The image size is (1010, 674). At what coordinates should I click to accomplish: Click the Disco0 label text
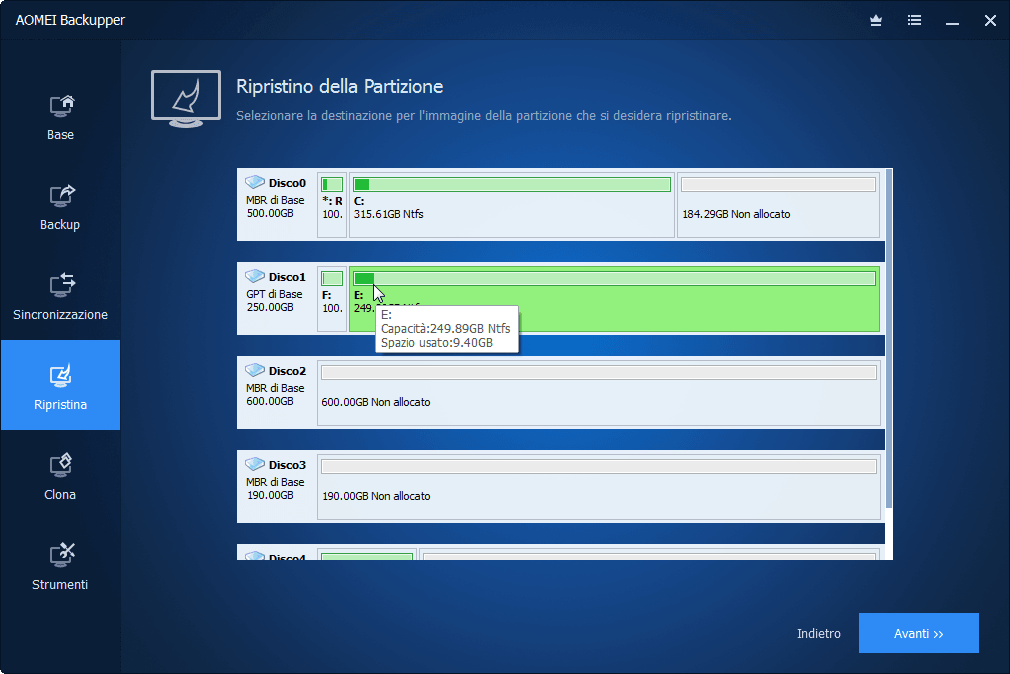point(287,183)
